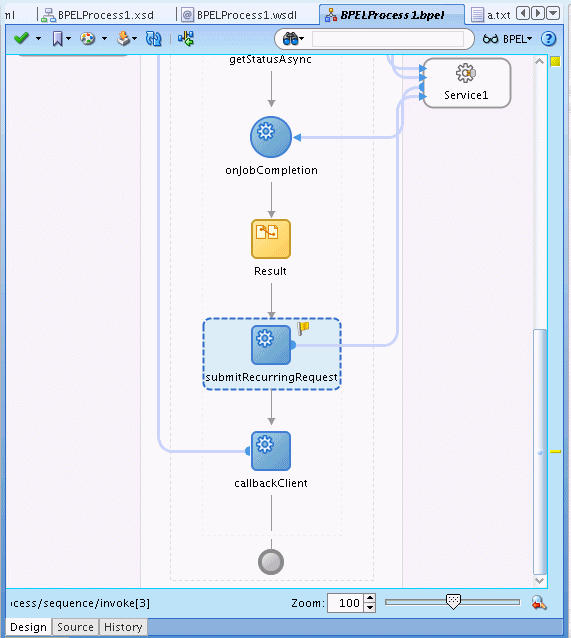Select the submitRecurringRequest invoke activity
Screen dimensions: 571x638
(271, 345)
